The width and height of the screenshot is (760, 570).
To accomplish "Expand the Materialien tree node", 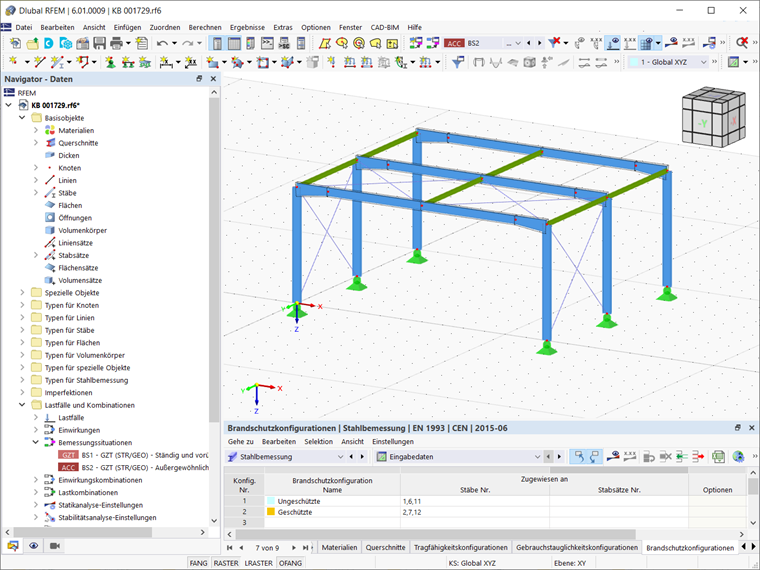I will 36,130.
